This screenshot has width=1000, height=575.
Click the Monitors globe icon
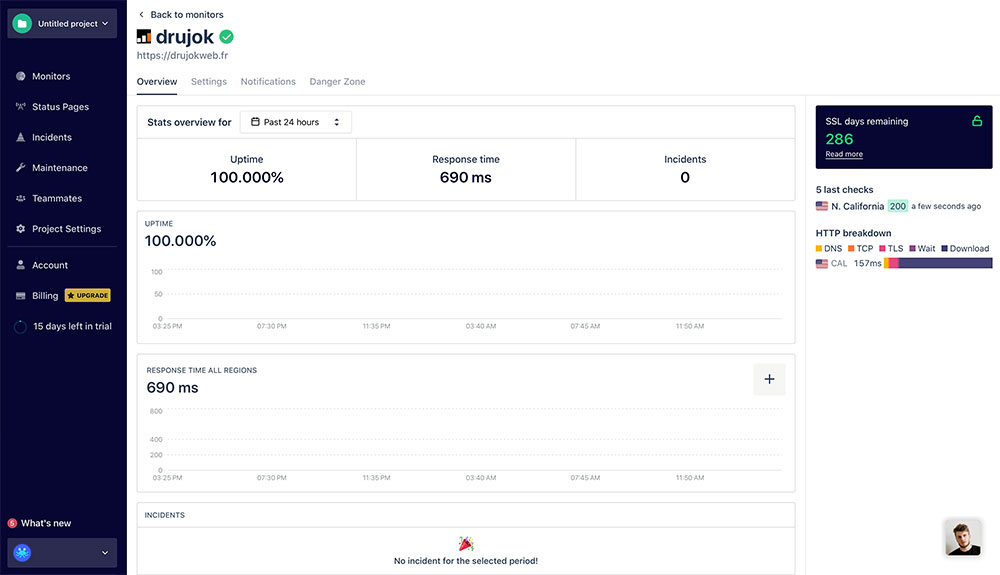coord(20,76)
